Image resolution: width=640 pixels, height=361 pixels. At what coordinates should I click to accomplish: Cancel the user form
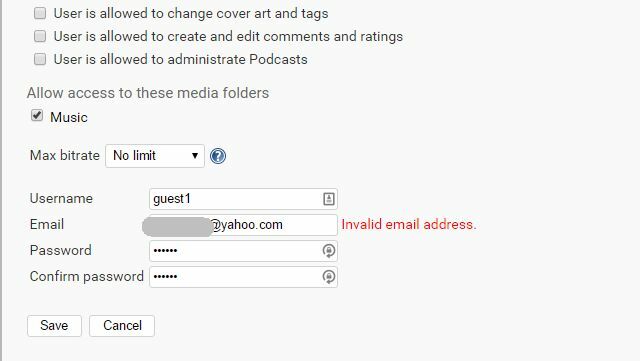click(122, 325)
